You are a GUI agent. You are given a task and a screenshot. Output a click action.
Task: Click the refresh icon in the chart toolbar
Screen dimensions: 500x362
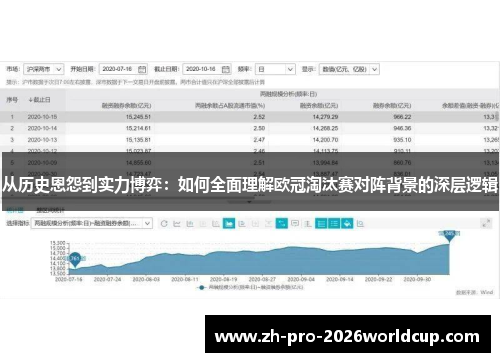(164, 223)
